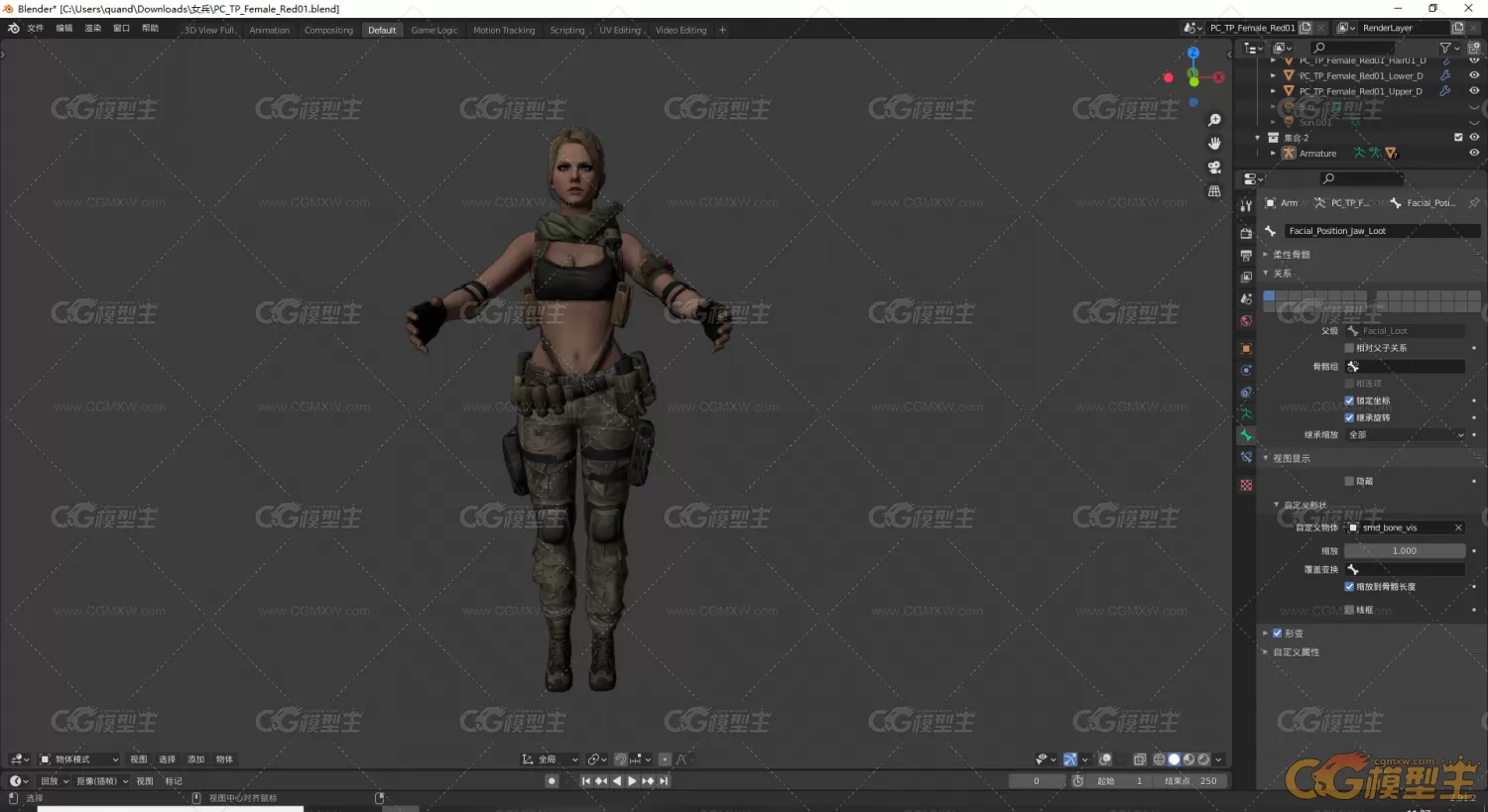This screenshot has width=1488, height=812.
Task: Open the 渲染 menu
Action: tap(93, 28)
